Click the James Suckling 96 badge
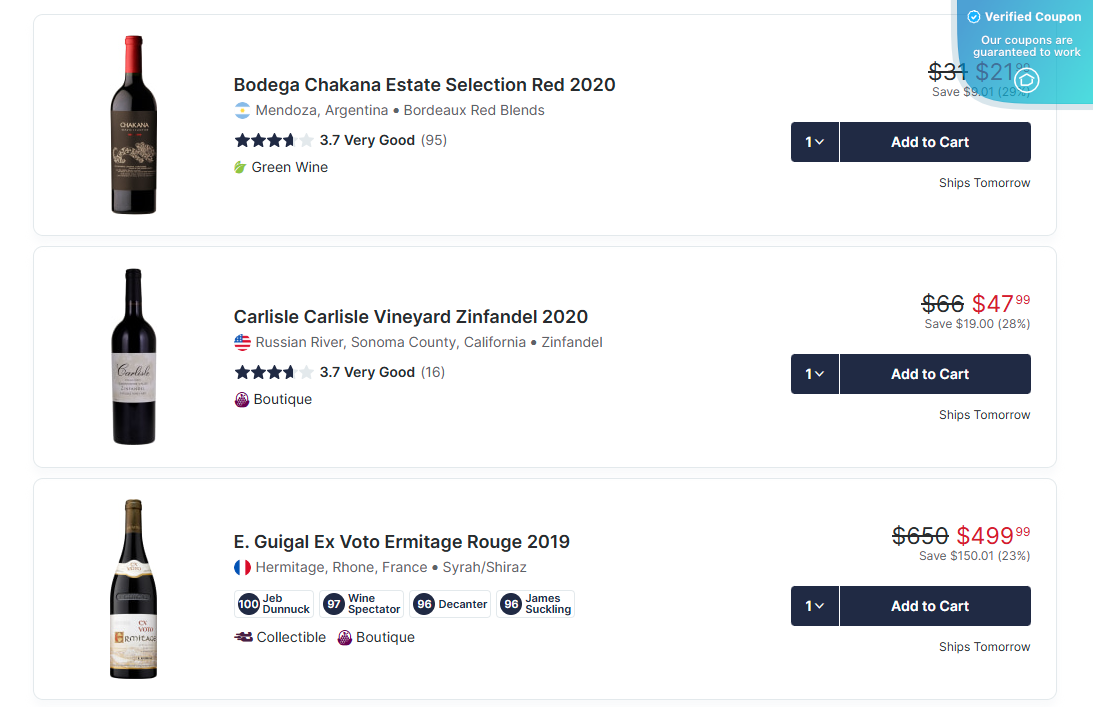Screen dimensions: 1093x707 tap(535, 604)
